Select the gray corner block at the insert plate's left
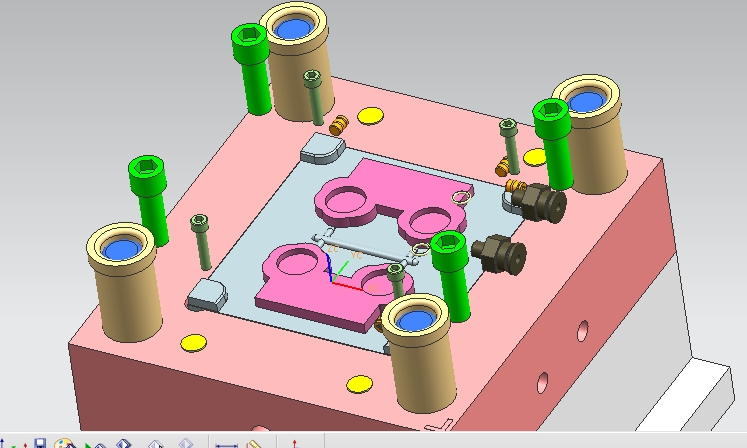Viewport: 747px width, 448px height. pyautogui.click(x=207, y=295)
